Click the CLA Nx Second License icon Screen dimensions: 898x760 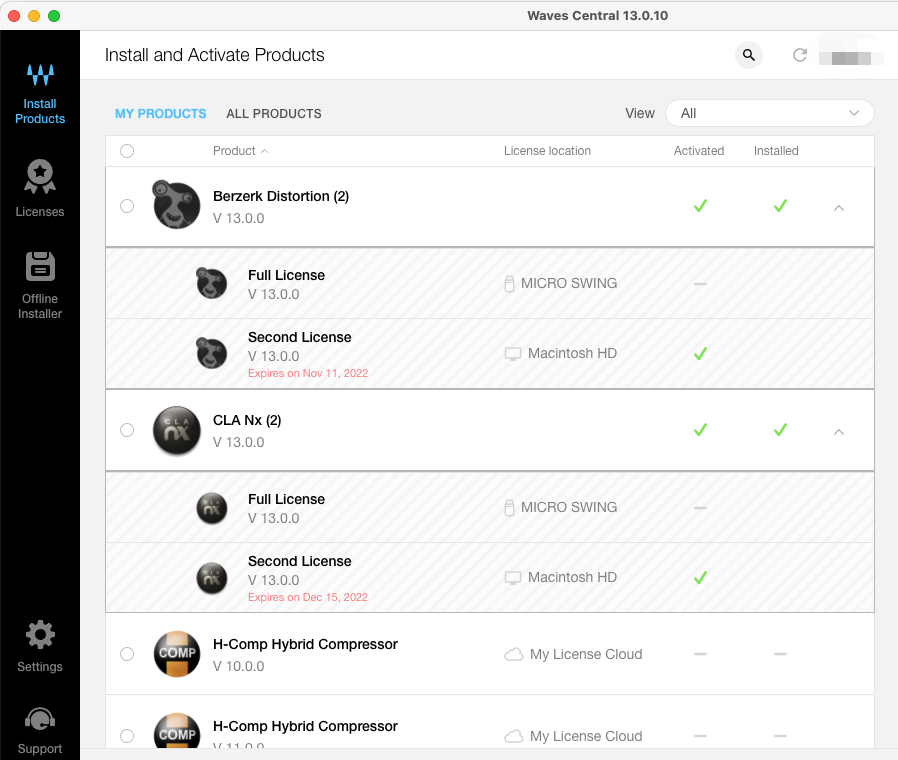212,578
